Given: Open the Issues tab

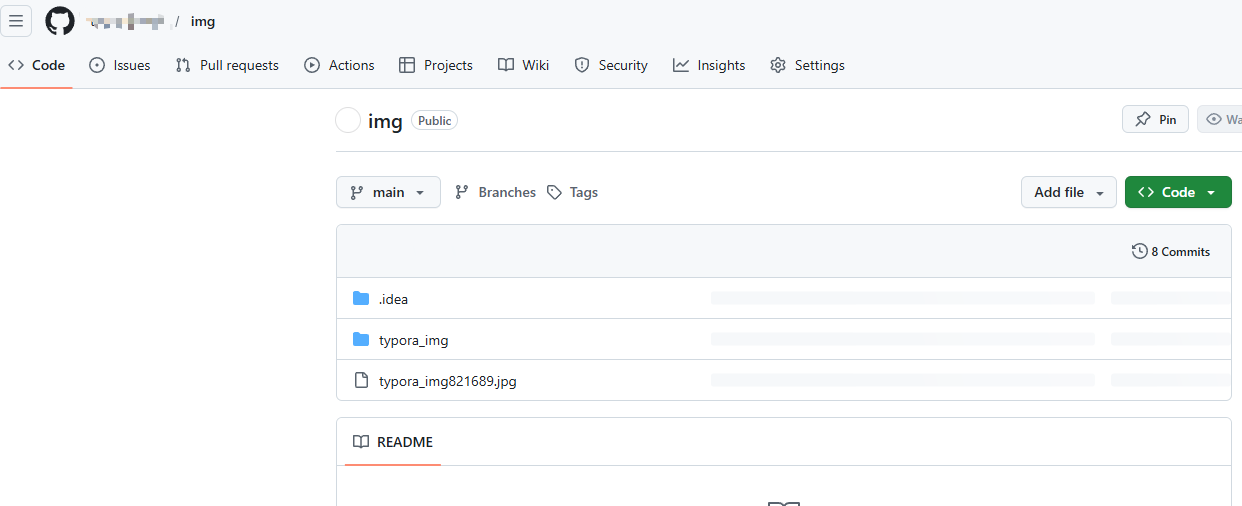Looking at the screenshot, I should 120,65.
